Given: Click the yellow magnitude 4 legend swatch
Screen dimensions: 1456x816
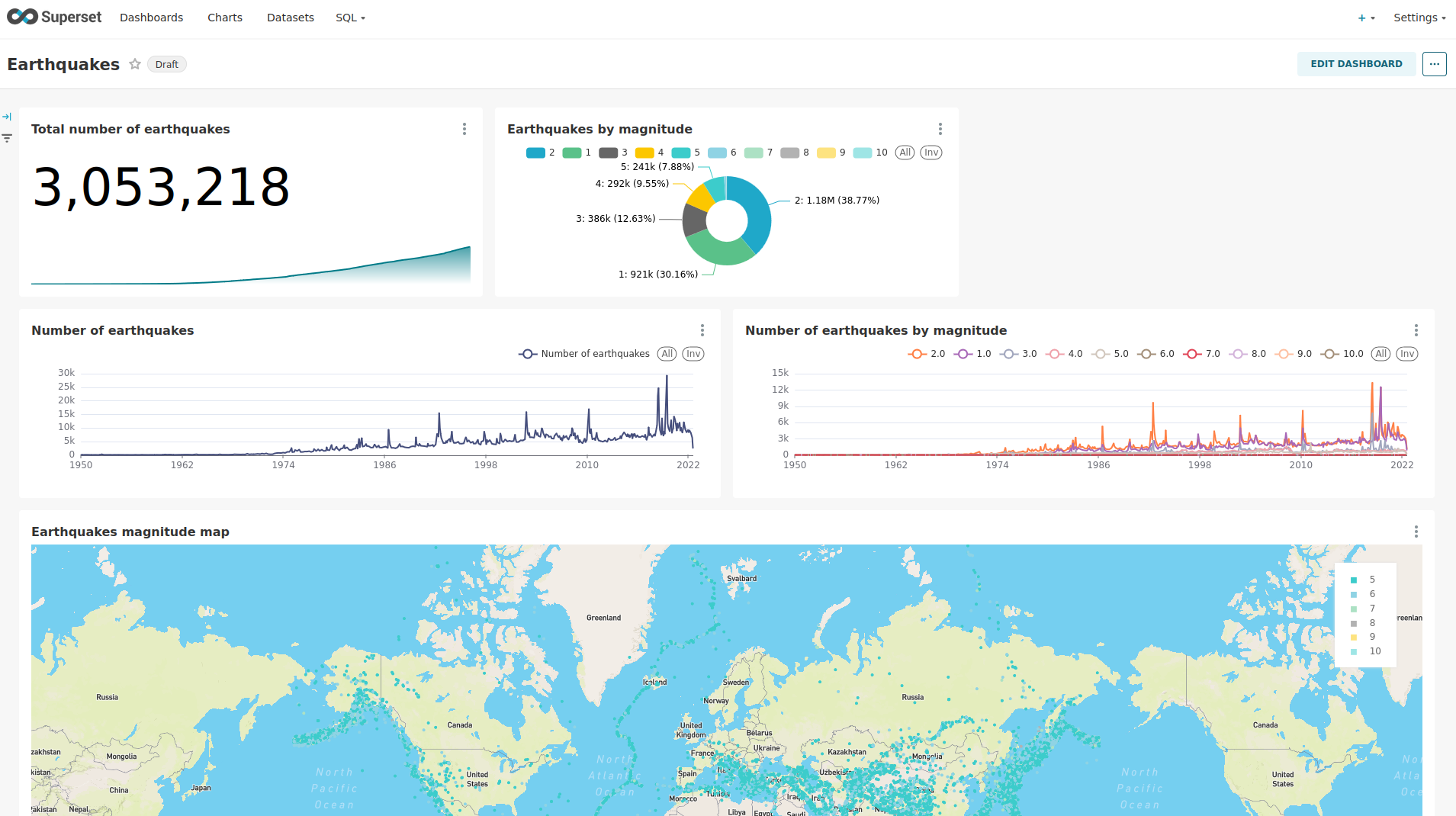Looking at the screenshot, I should click(644, 153).
